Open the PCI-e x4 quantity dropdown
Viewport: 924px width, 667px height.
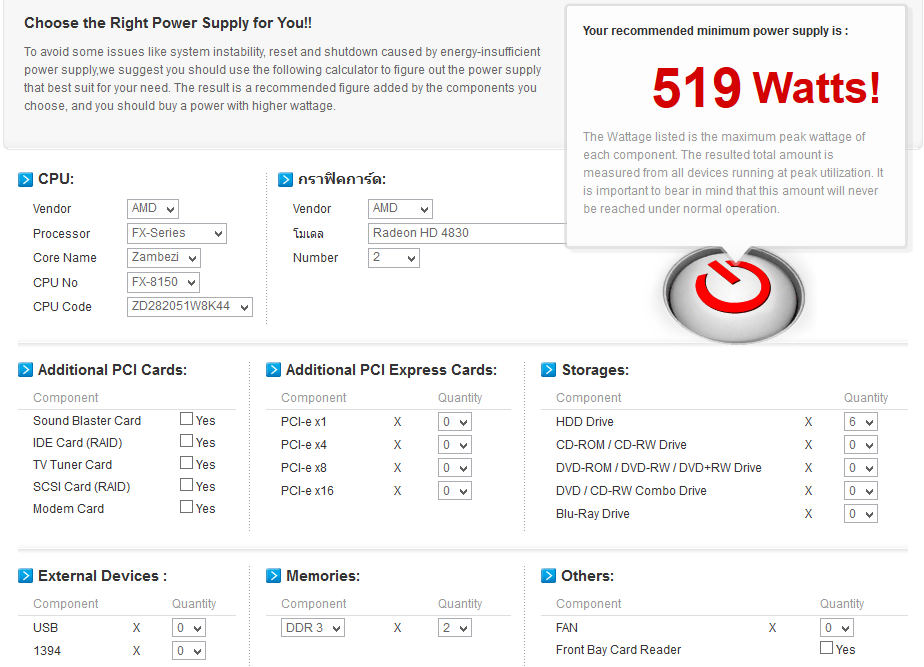pyautogui.click(x=454, y=445)
